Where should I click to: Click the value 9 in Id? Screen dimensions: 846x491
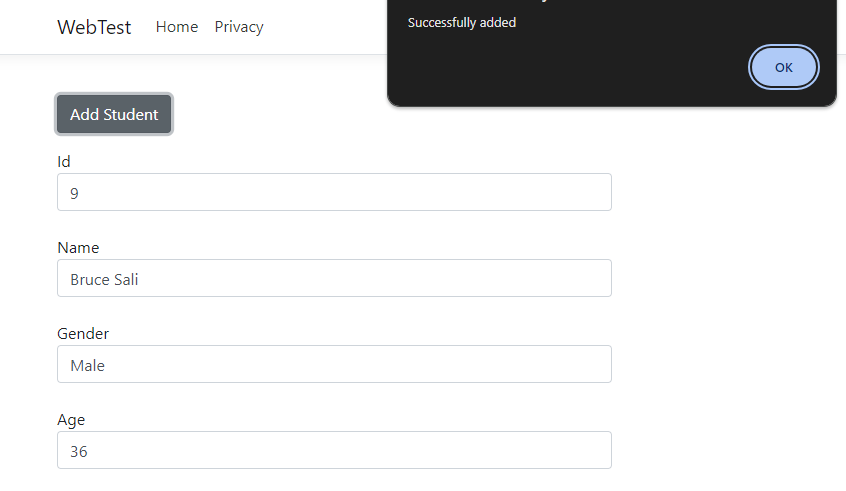[x=74, y=194]
